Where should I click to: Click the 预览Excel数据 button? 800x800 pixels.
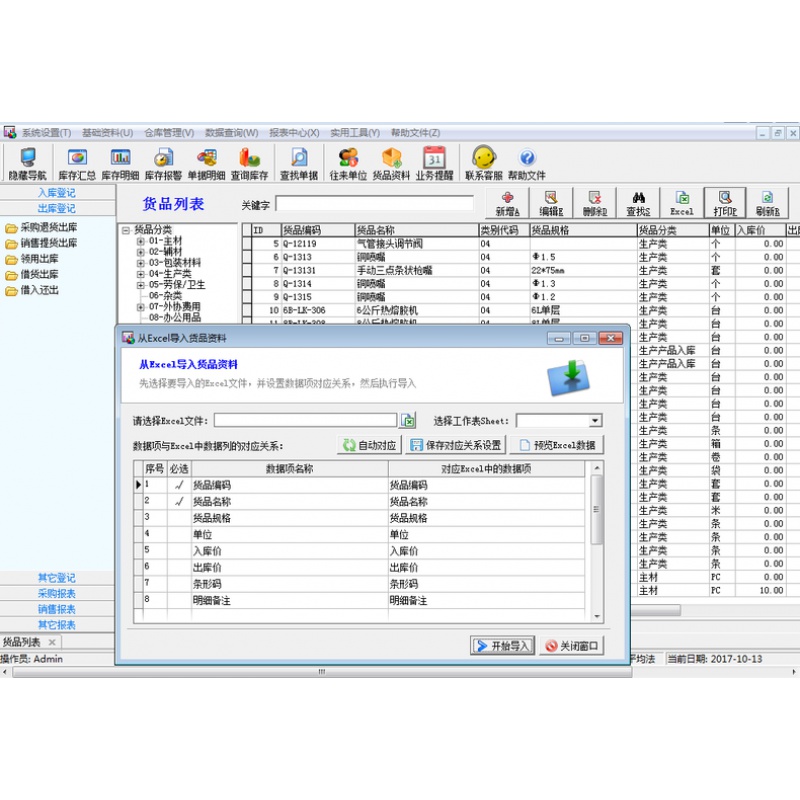(x=557, y=445)
